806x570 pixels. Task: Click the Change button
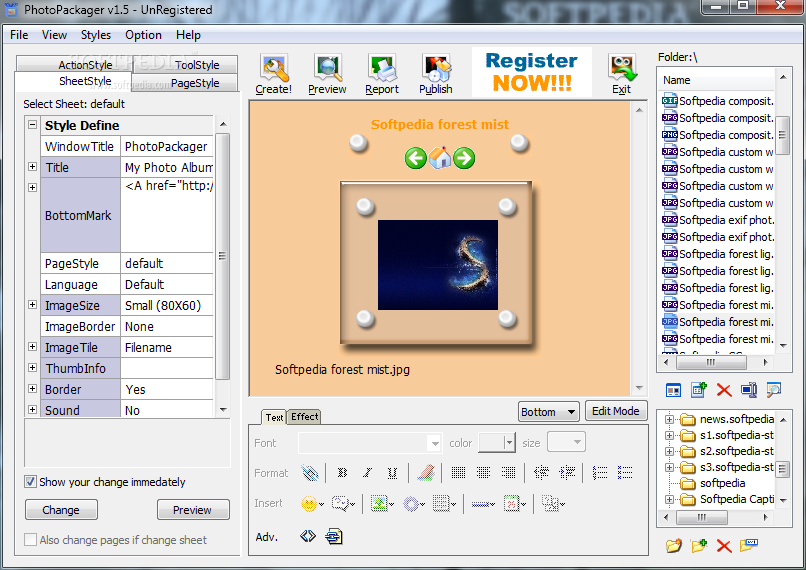[x=61, y=510]
